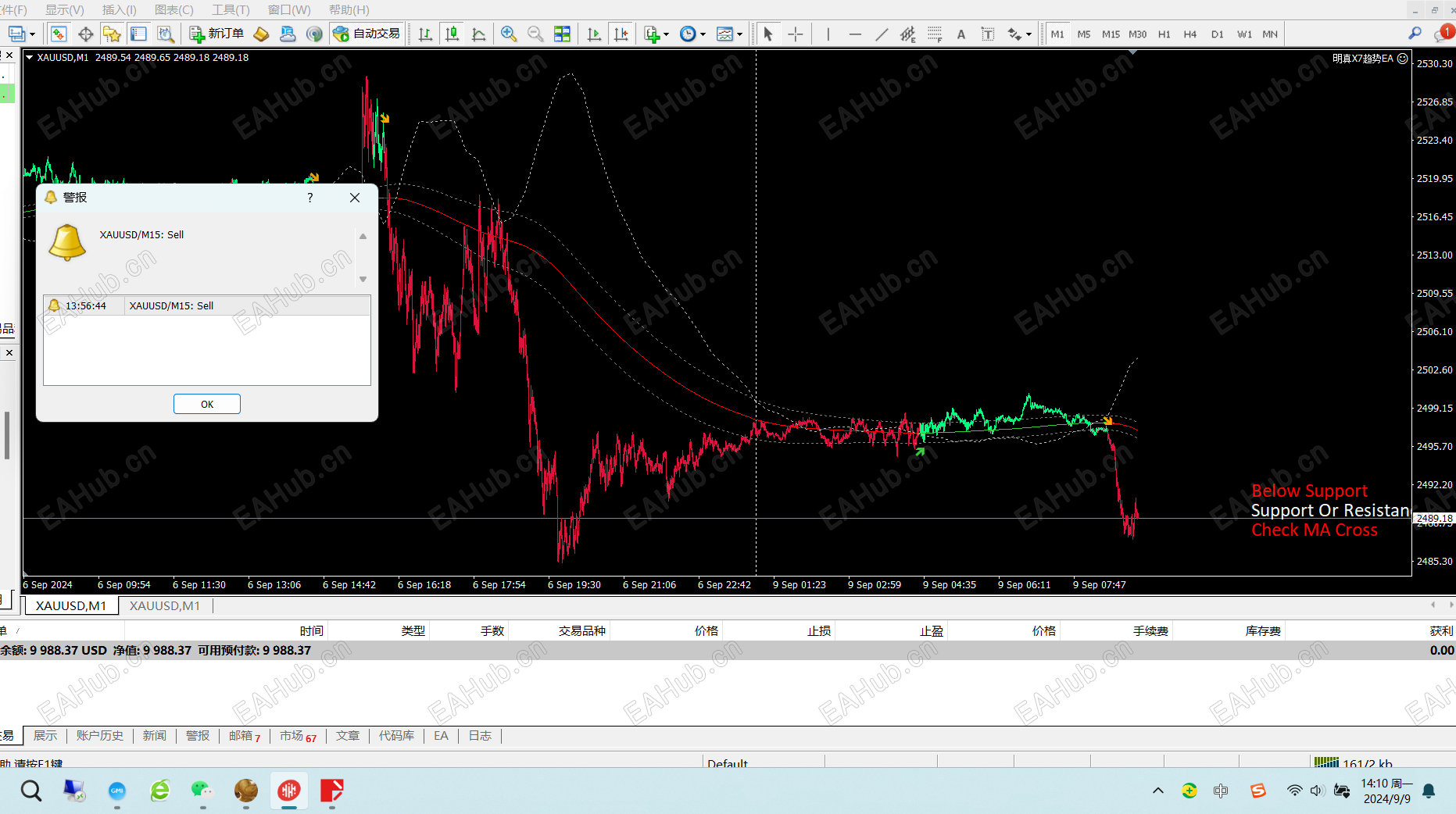Switch timeframe to D1
The image size is (1456, 814).
pos(1218,34)
